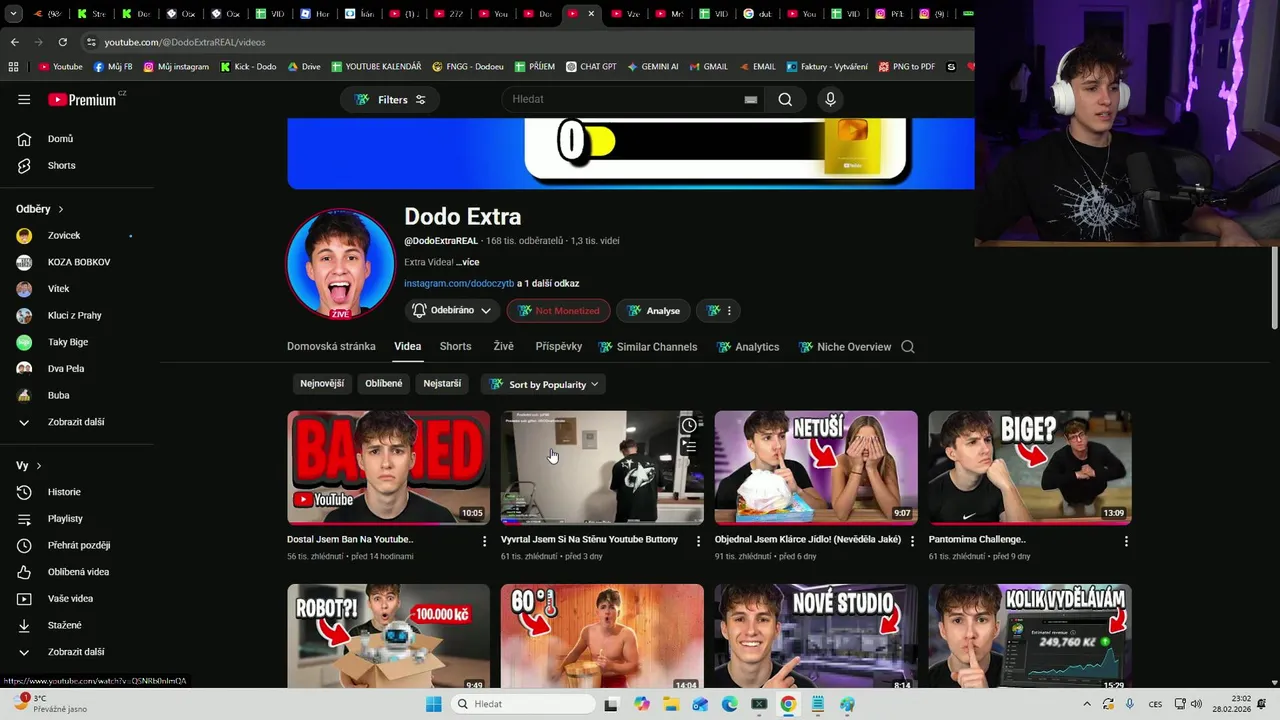Screen dimensions: 1280x720
Task: Show hidden system tray icons
Action: (1087, 704)
